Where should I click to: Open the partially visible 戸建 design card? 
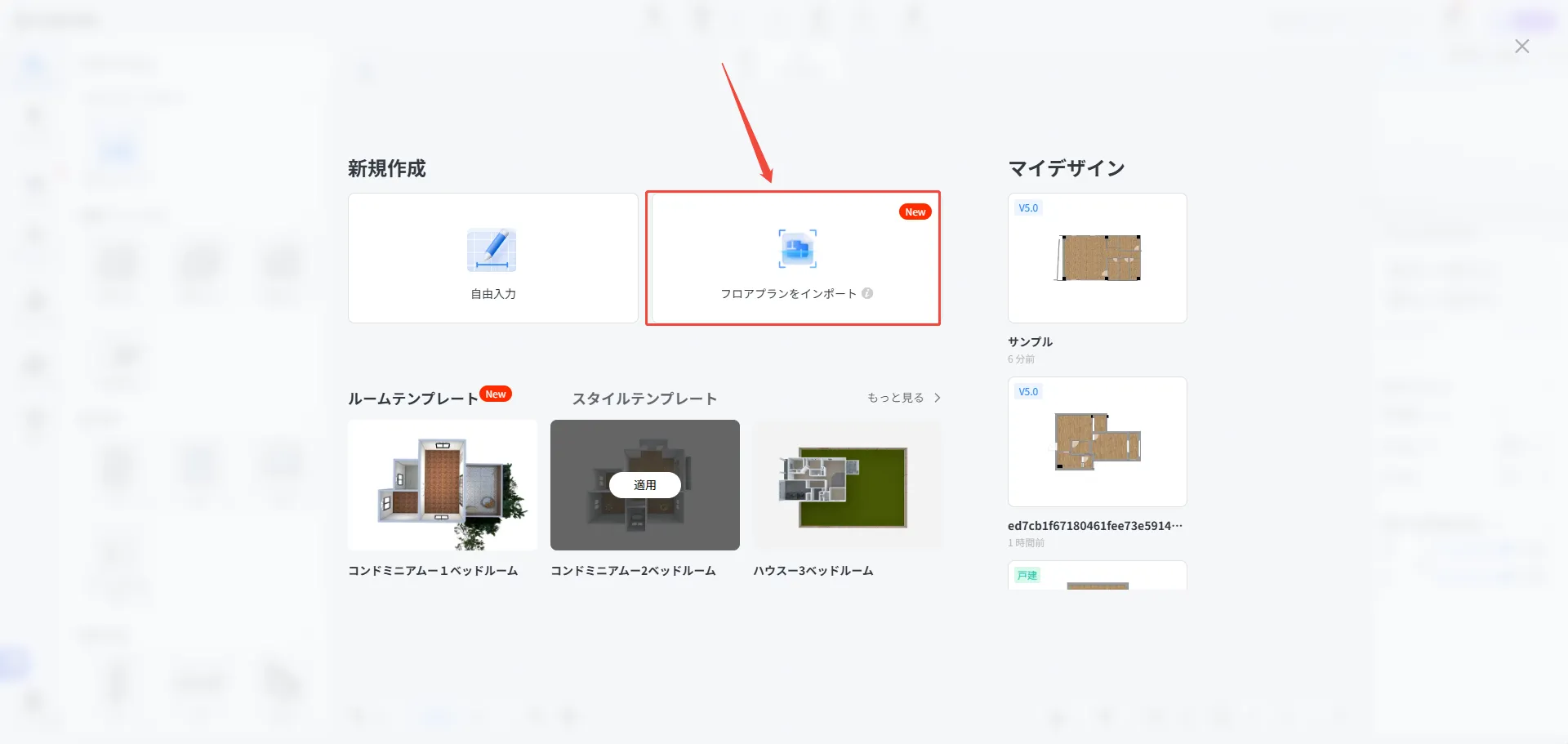1098,576
